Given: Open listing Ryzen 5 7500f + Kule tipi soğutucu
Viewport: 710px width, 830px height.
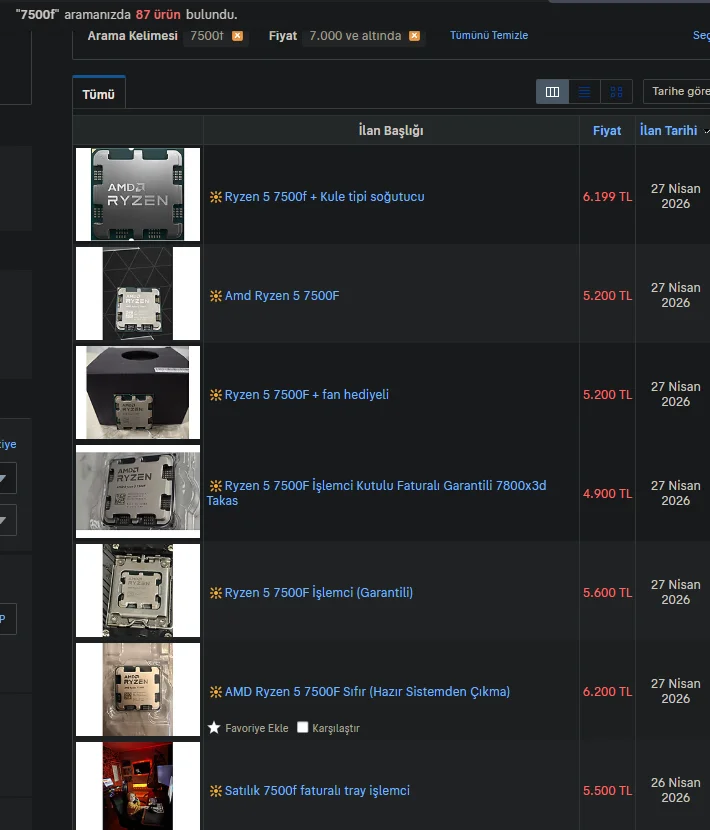Looking at the screenshot, I should [x=324, y=196].
